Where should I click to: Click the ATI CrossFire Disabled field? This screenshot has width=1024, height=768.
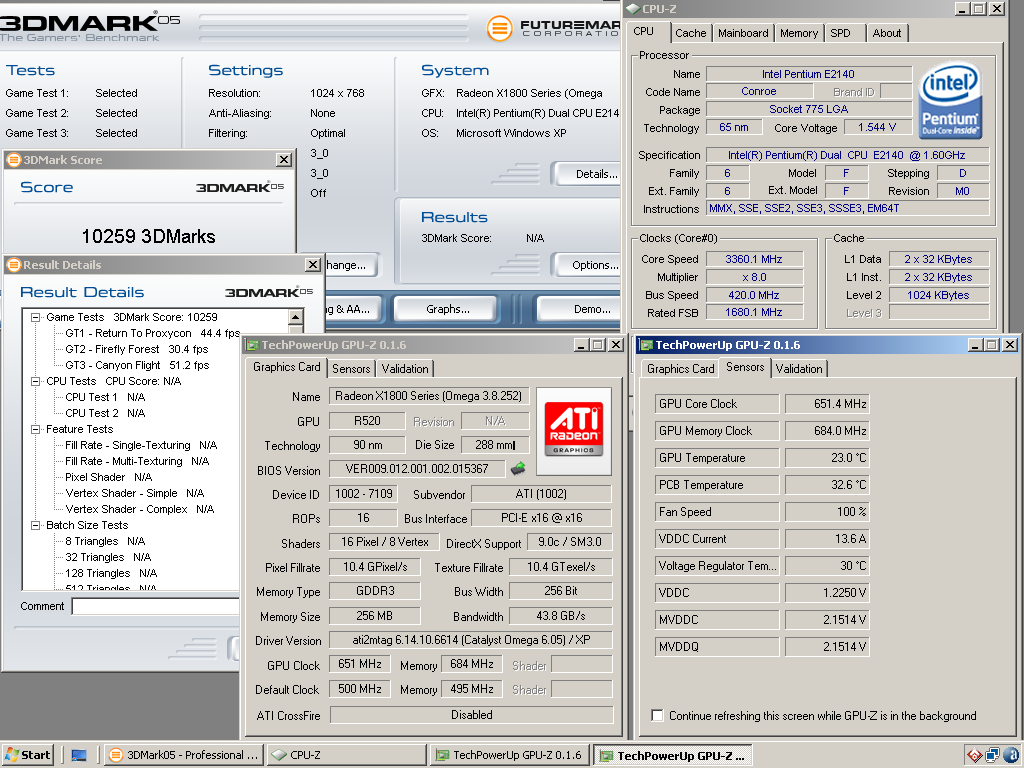pyautogui.click(x=472, y=715)
